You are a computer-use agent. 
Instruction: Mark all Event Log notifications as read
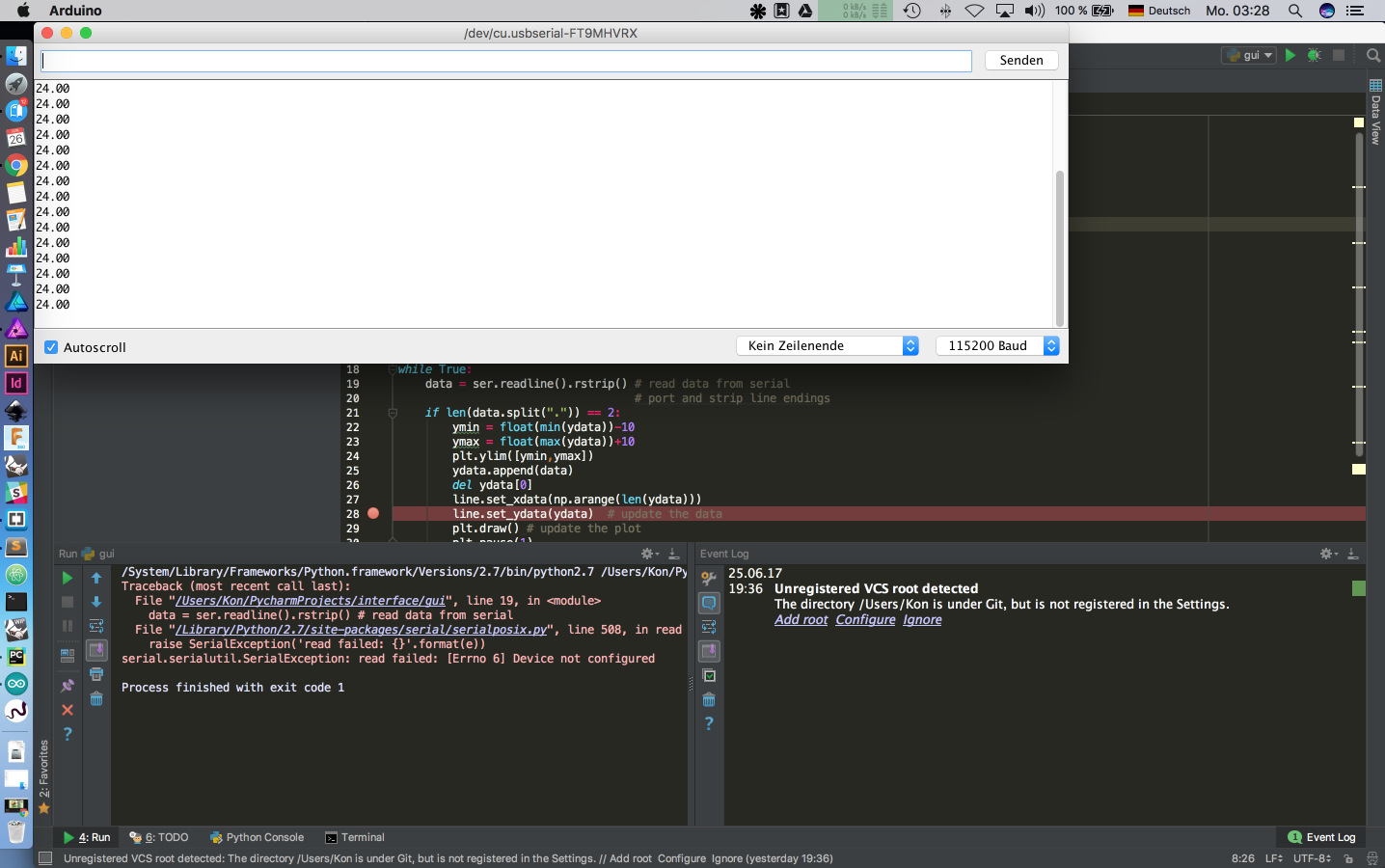tap(709, 675)
